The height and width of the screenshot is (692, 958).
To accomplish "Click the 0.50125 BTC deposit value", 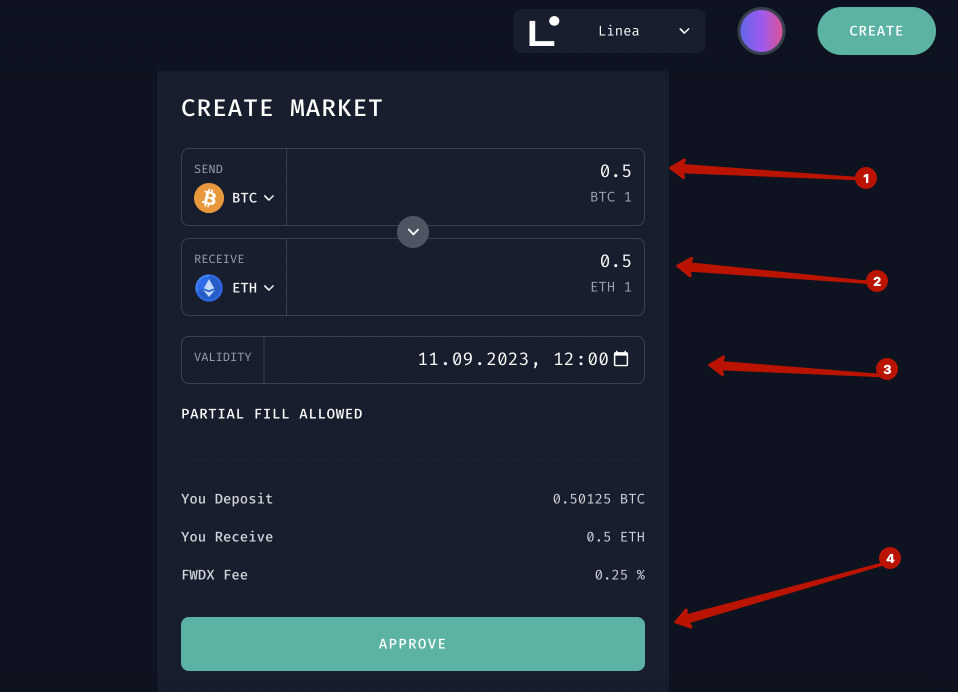I will coord(598,499).
